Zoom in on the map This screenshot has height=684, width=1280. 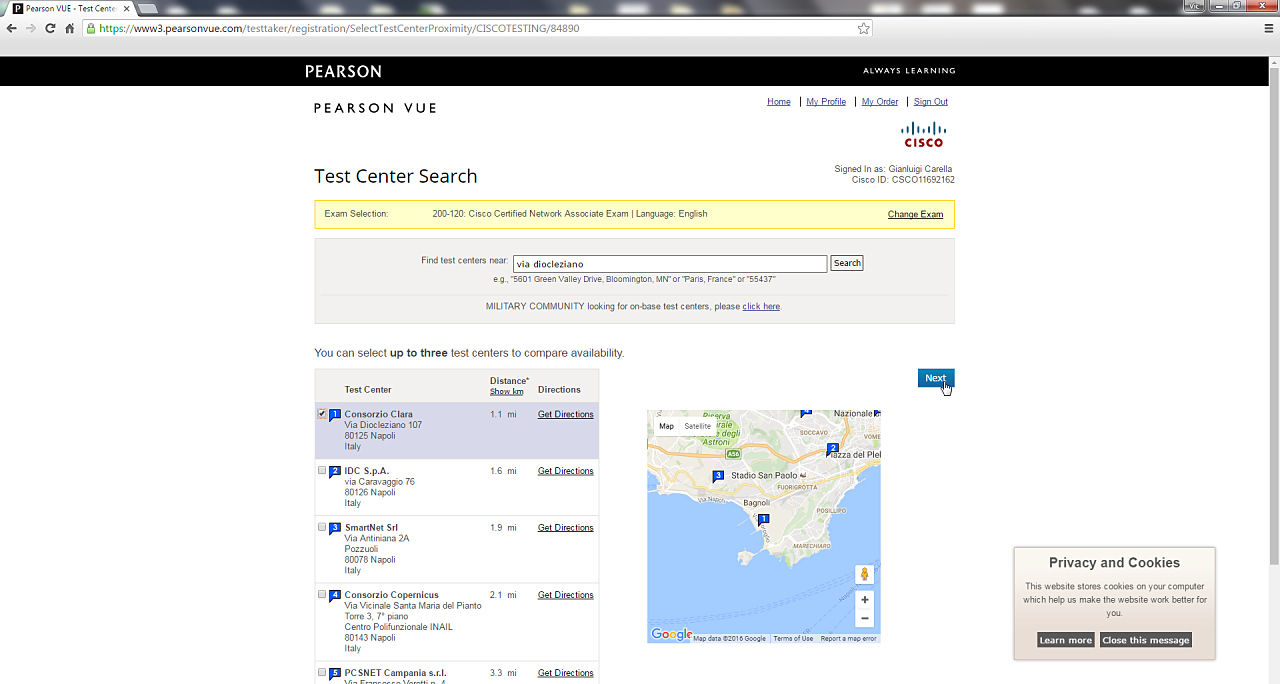coord(865,600)
